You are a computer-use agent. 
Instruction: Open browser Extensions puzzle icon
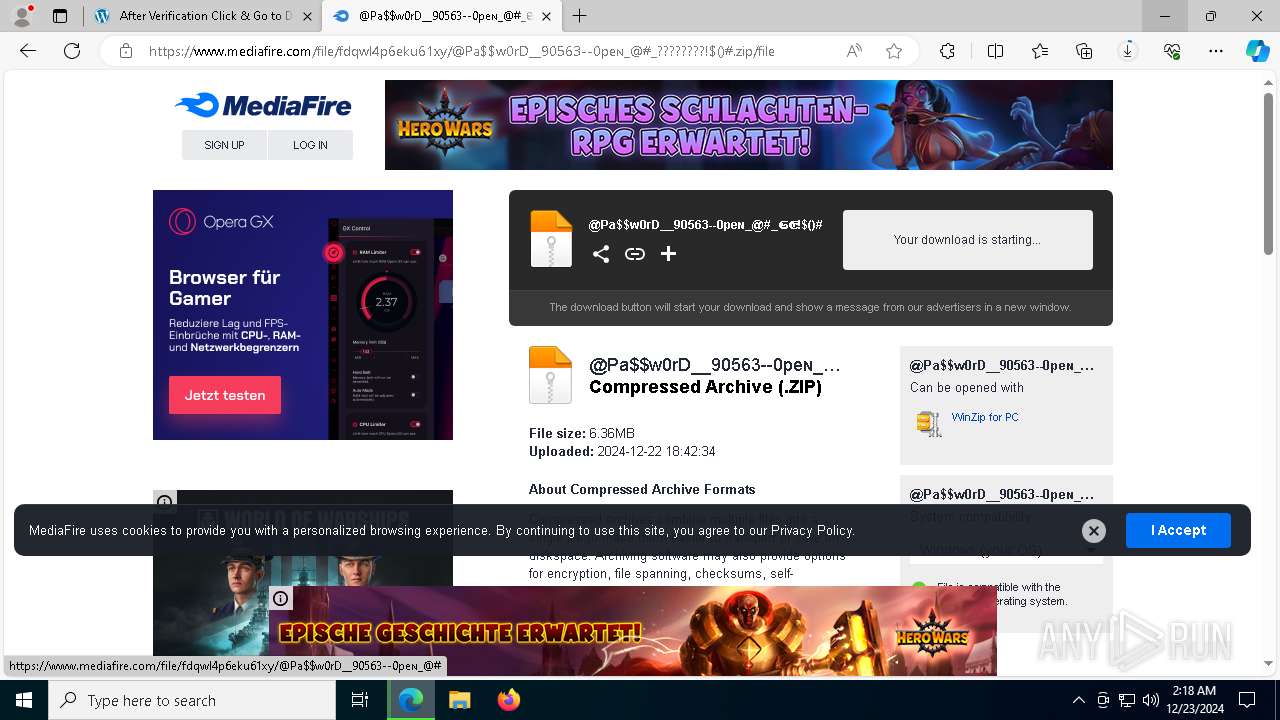(x=947, y=51)
